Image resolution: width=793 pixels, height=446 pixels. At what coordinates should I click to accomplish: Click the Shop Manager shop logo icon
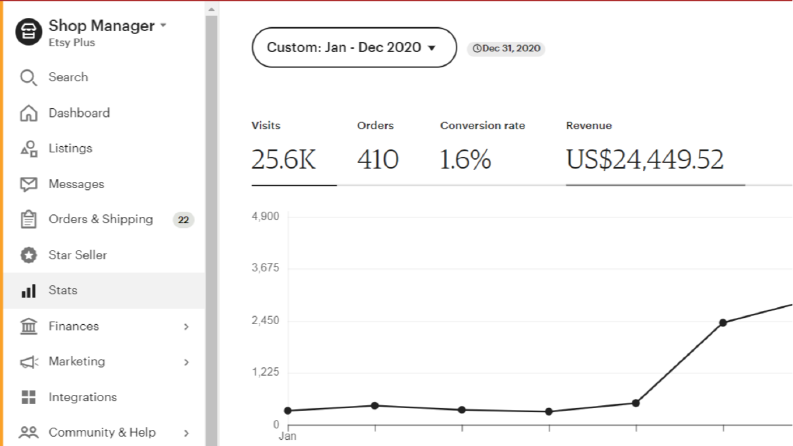click(x=28, y=31)
